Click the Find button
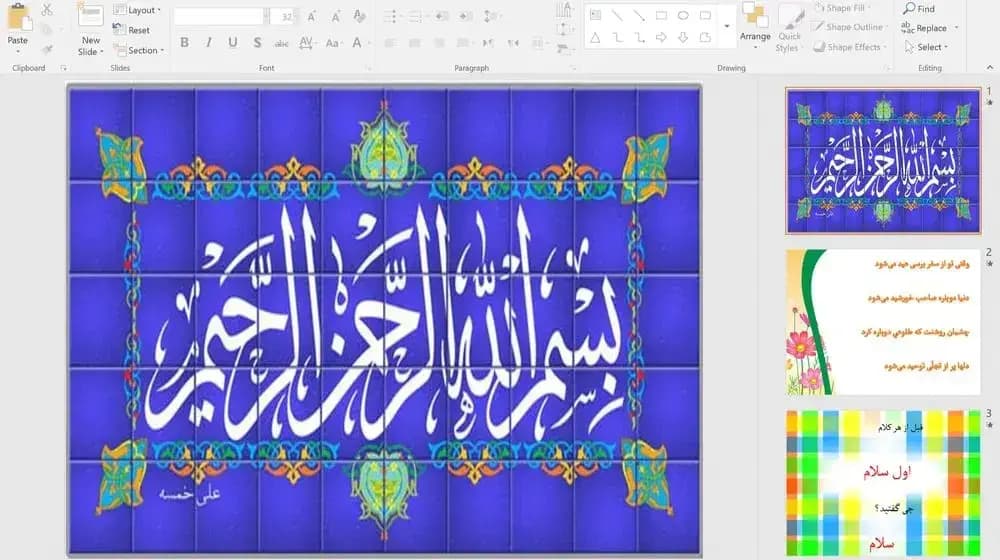The width and height of the screenshot is (1000, 560). pyautogui.click(x=919, y=8)
